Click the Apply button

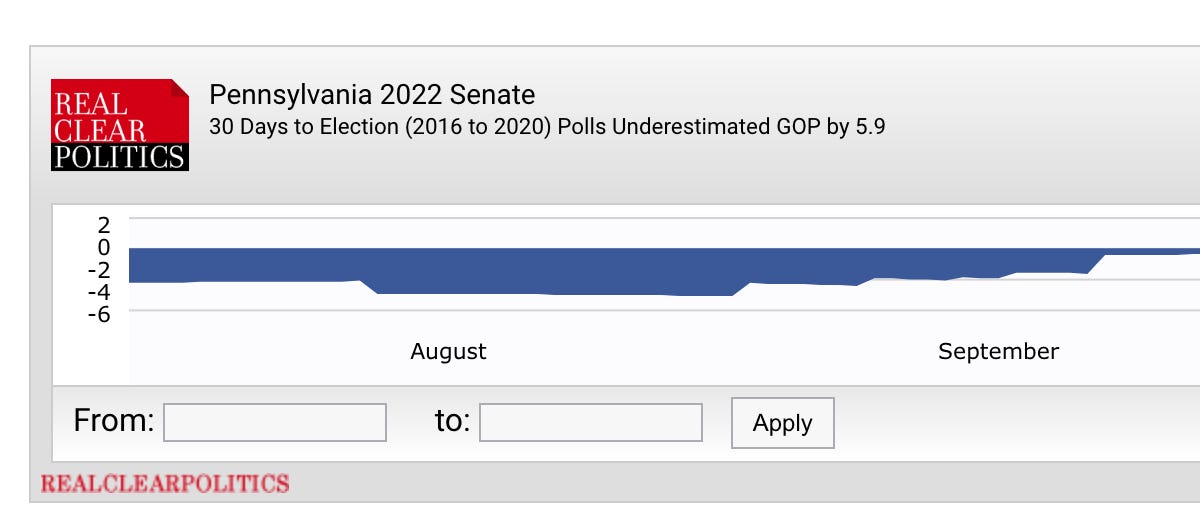(x=782, y=423)
